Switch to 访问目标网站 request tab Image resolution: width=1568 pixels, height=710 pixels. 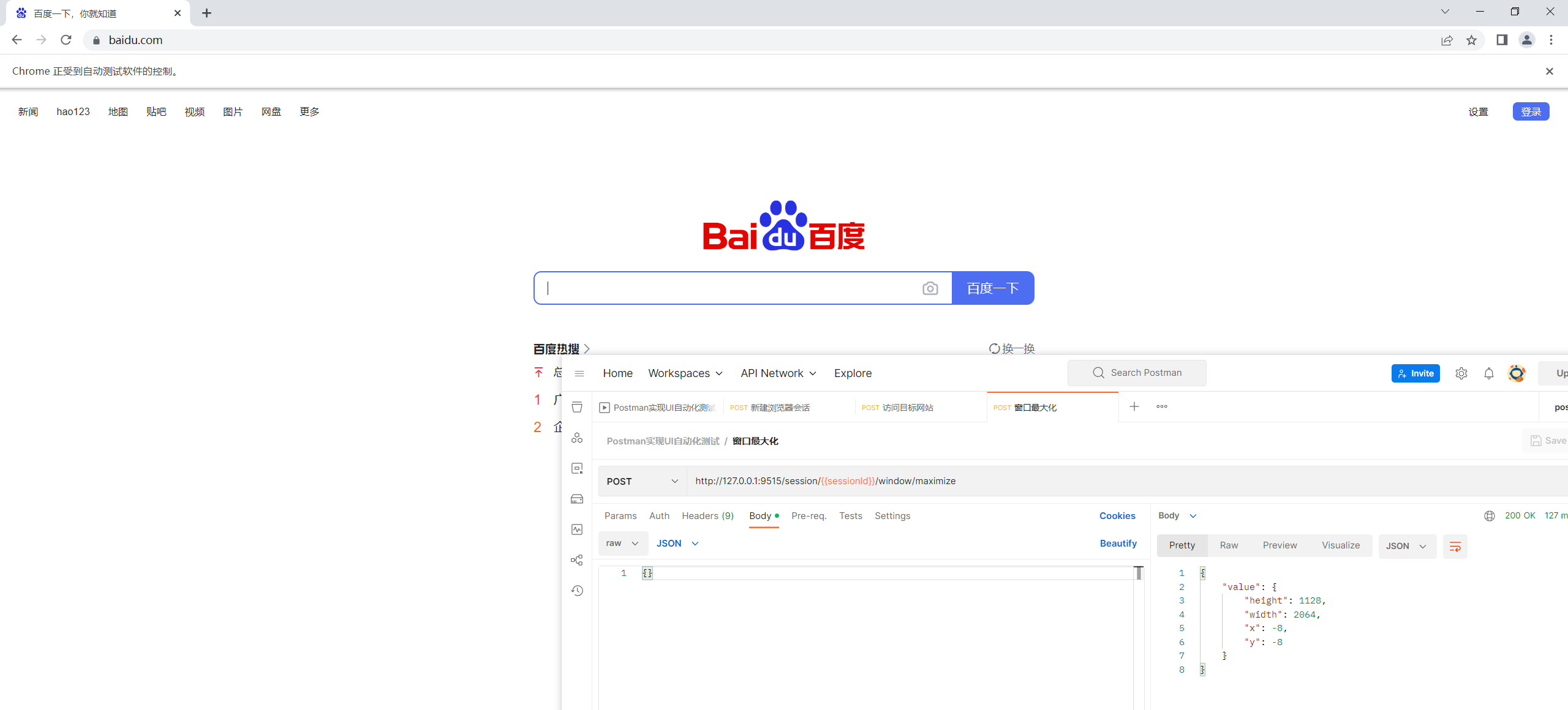tap(921, 408)
